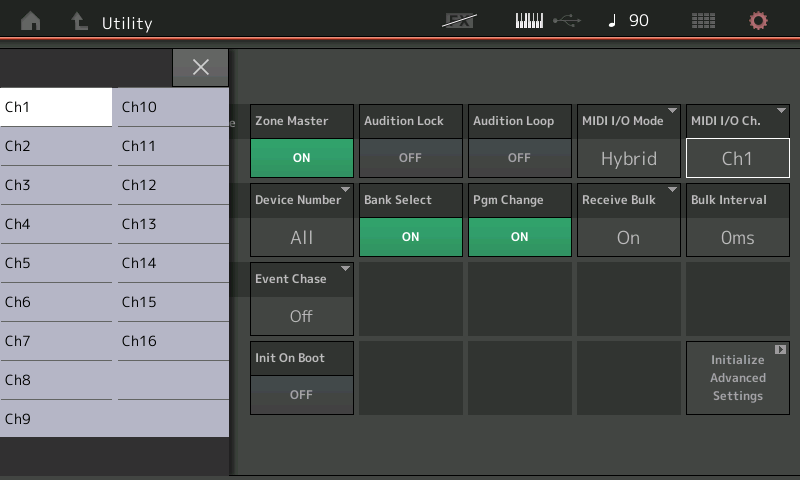The width and height of the screenshot is (800, 480).
Task: Open the grid Live Set icon
Action: point(703,21)
